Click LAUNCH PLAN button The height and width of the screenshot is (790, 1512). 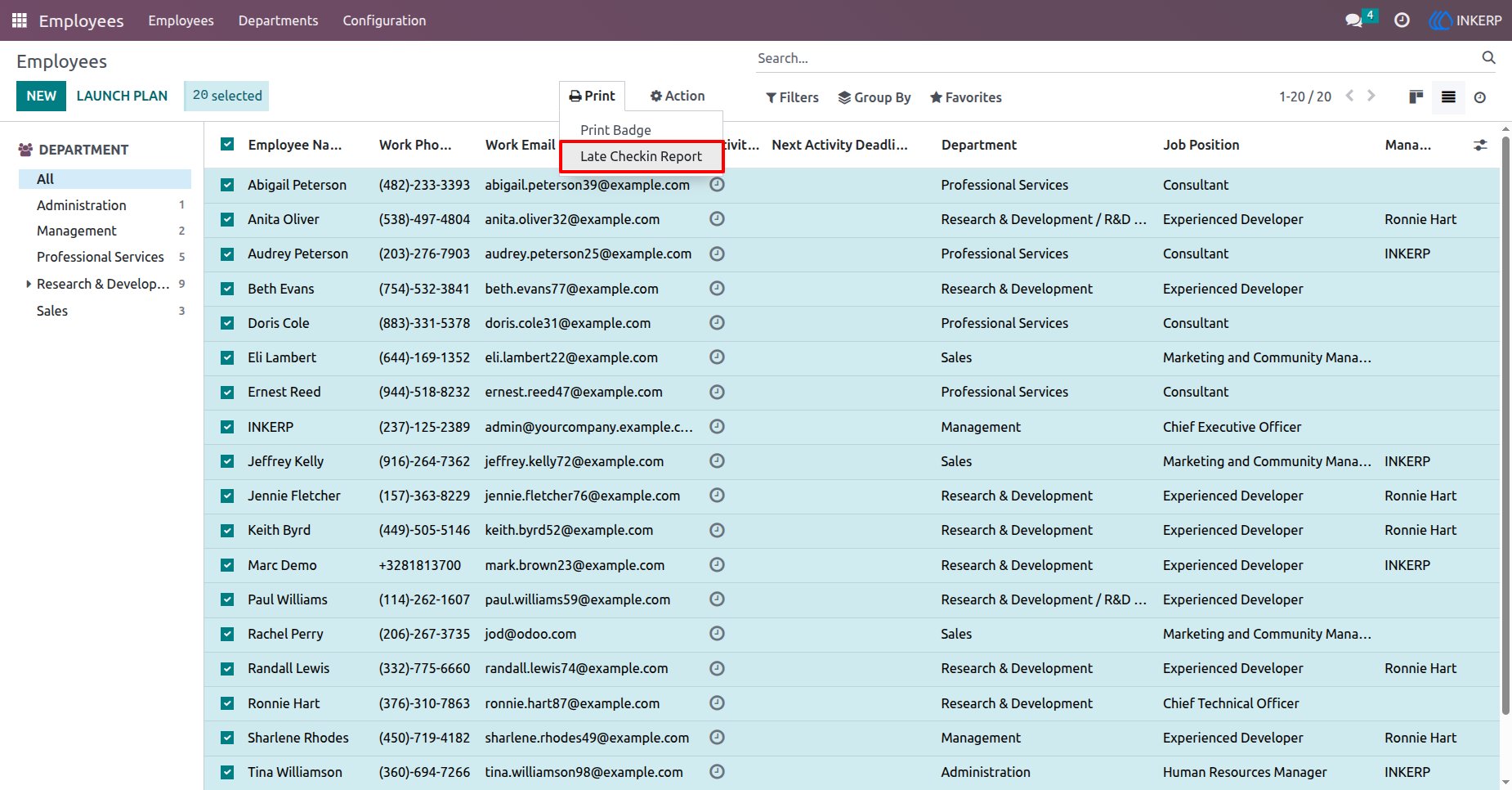pos(122,96)
